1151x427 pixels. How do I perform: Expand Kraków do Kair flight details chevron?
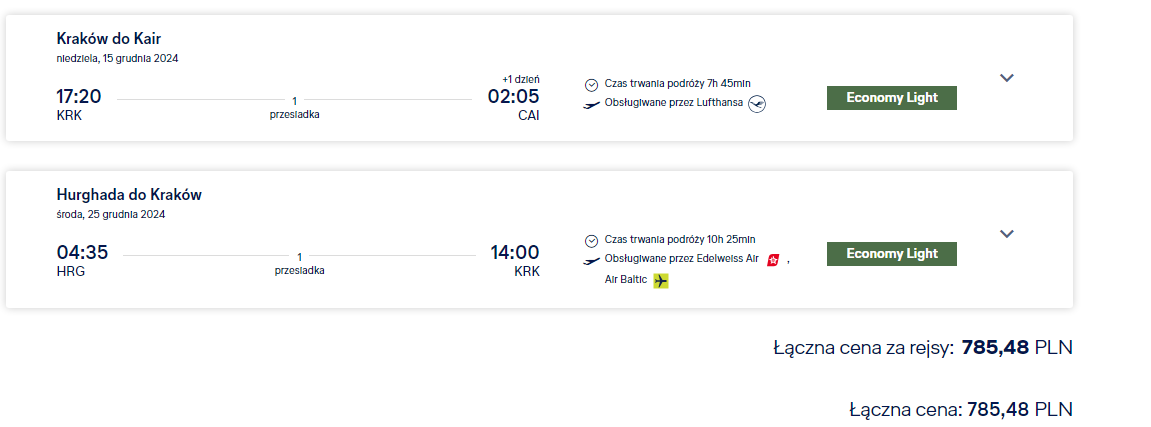click(x=1007, y=78)
